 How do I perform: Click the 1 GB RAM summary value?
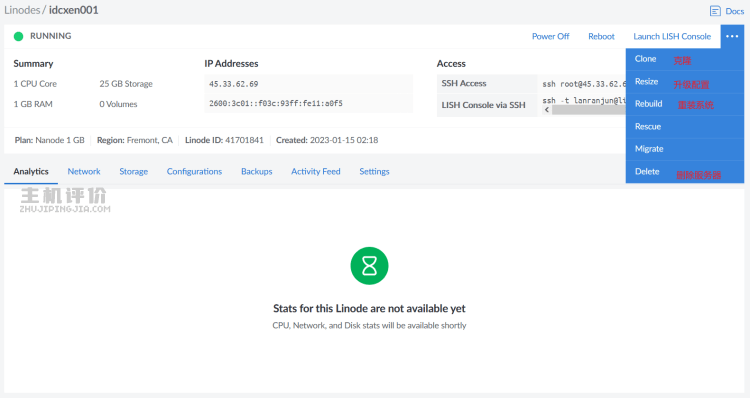(33, 104)
